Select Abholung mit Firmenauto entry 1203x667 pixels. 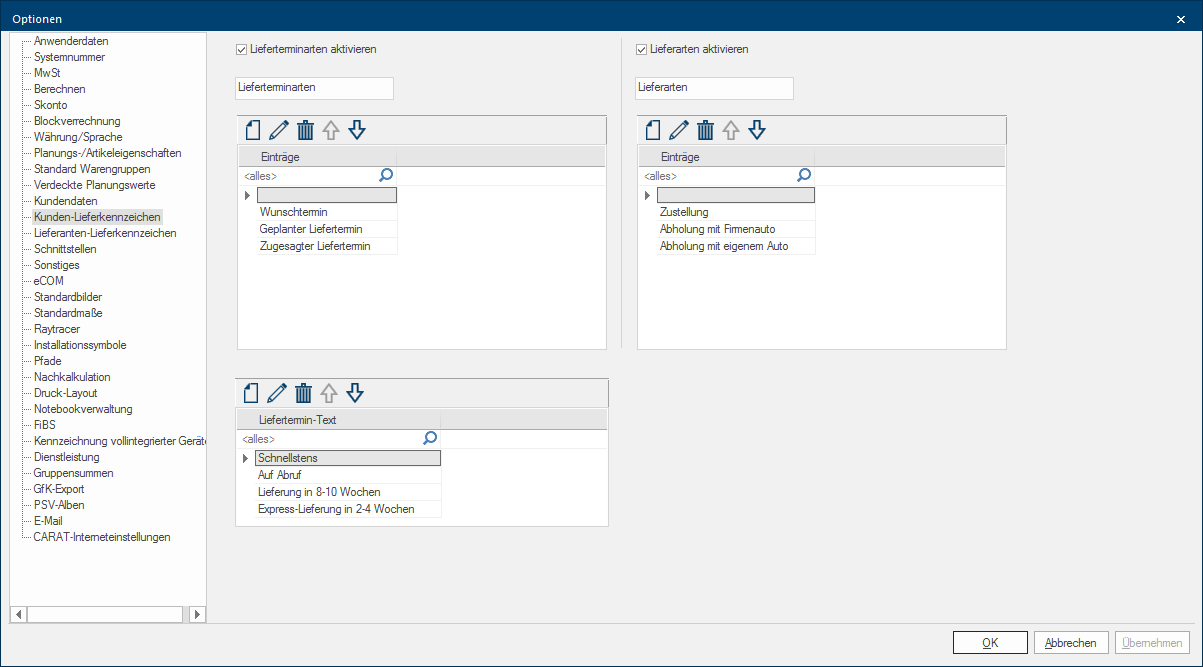click(x=717, y=229)
